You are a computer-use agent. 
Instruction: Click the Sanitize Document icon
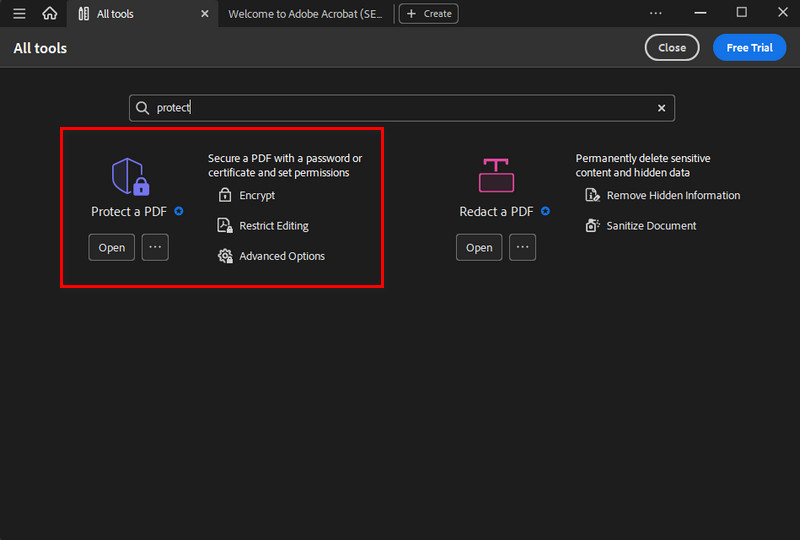click(592, 226)
